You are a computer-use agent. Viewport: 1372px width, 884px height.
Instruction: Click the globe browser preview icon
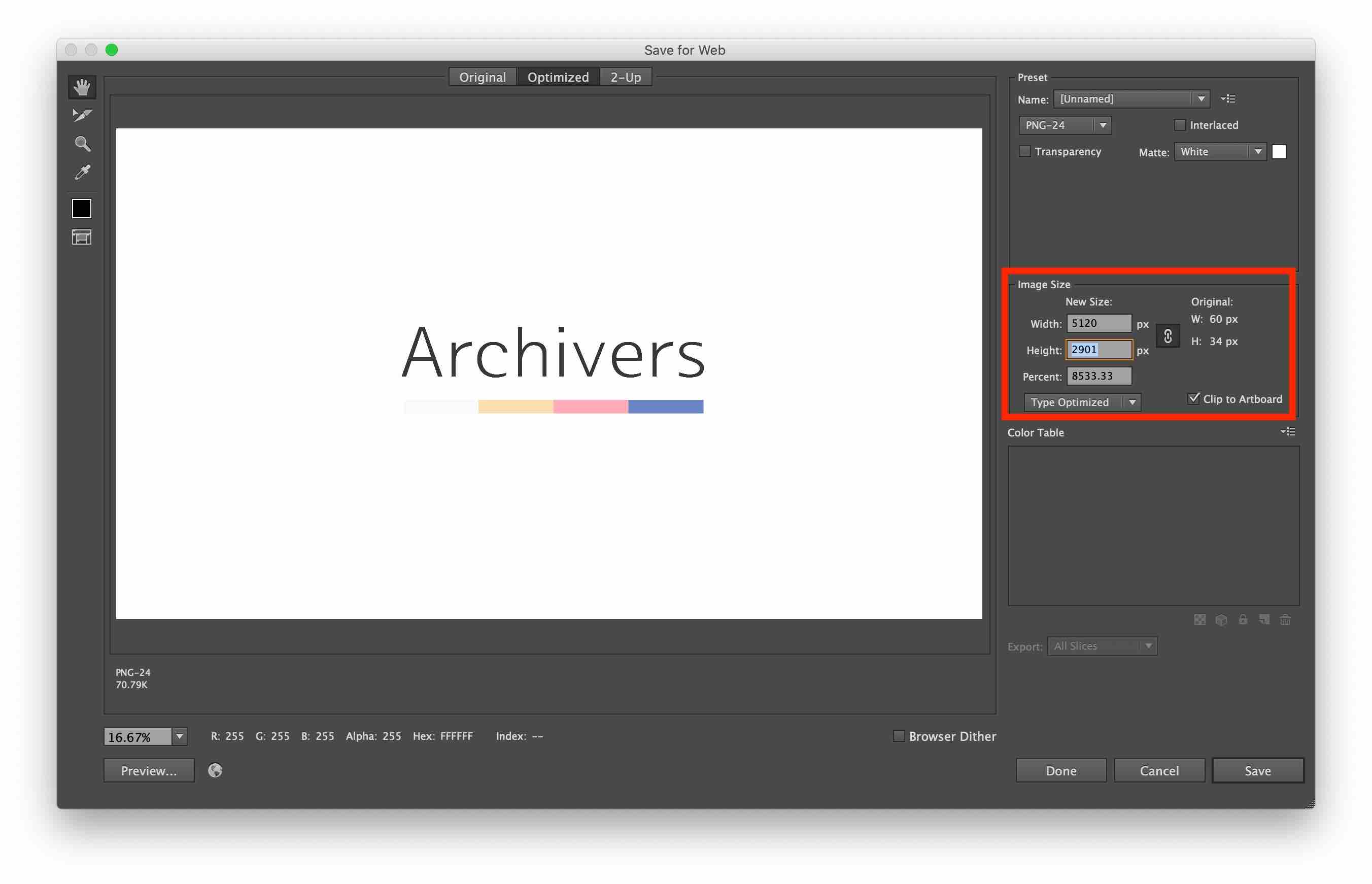coord(215,770)
